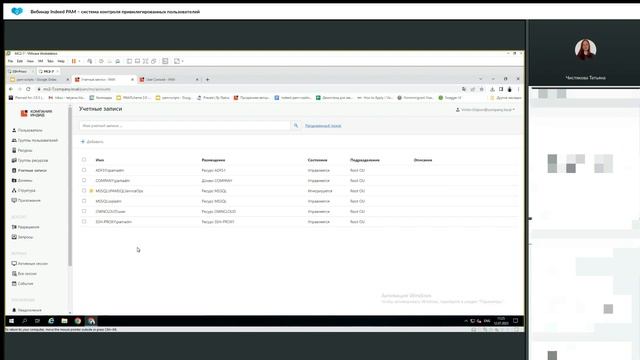
Task: Open Chrome from the taskbar
Action: coord(78,321)
